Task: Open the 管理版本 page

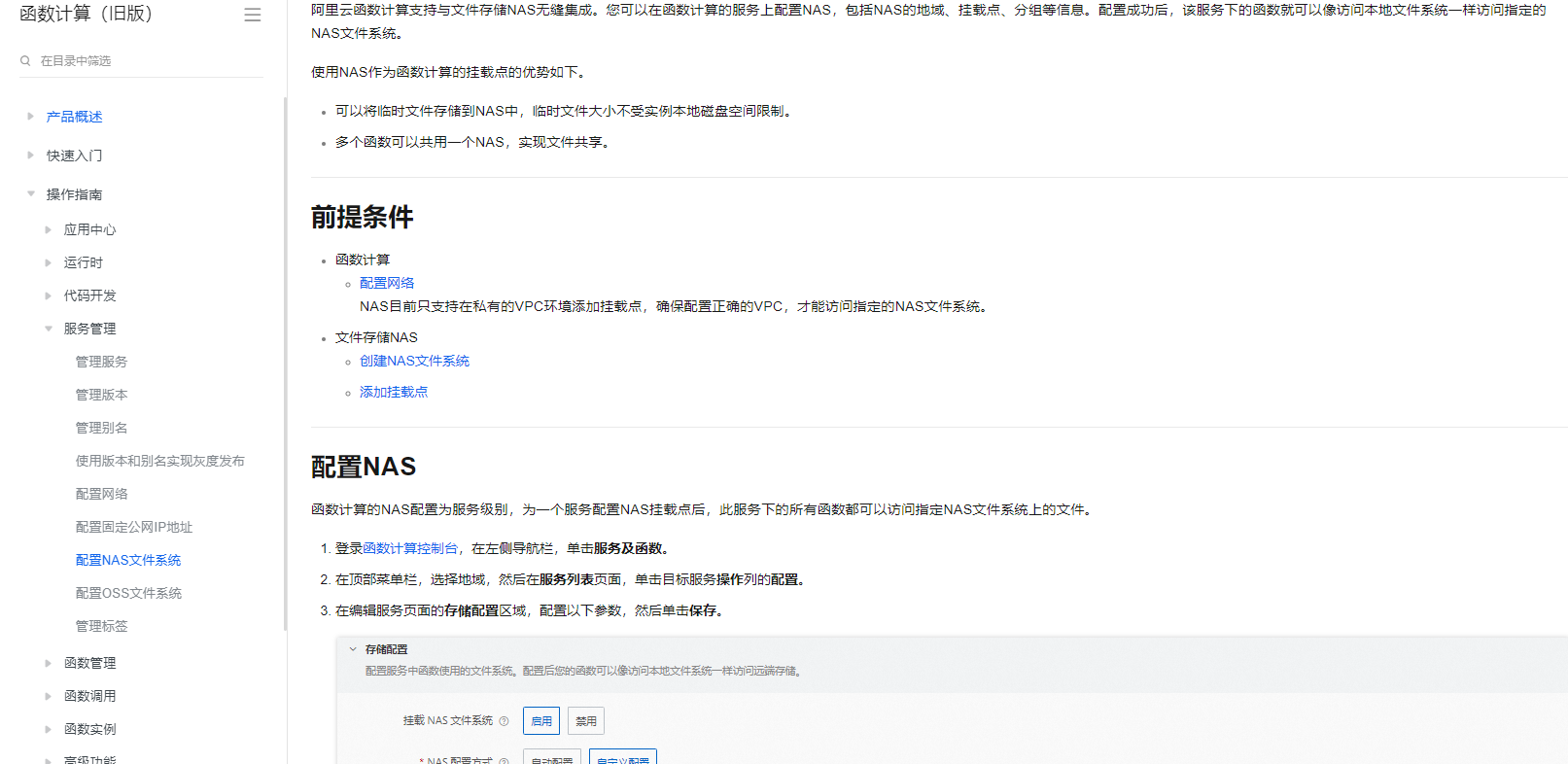Action: [x=101, y=395]
